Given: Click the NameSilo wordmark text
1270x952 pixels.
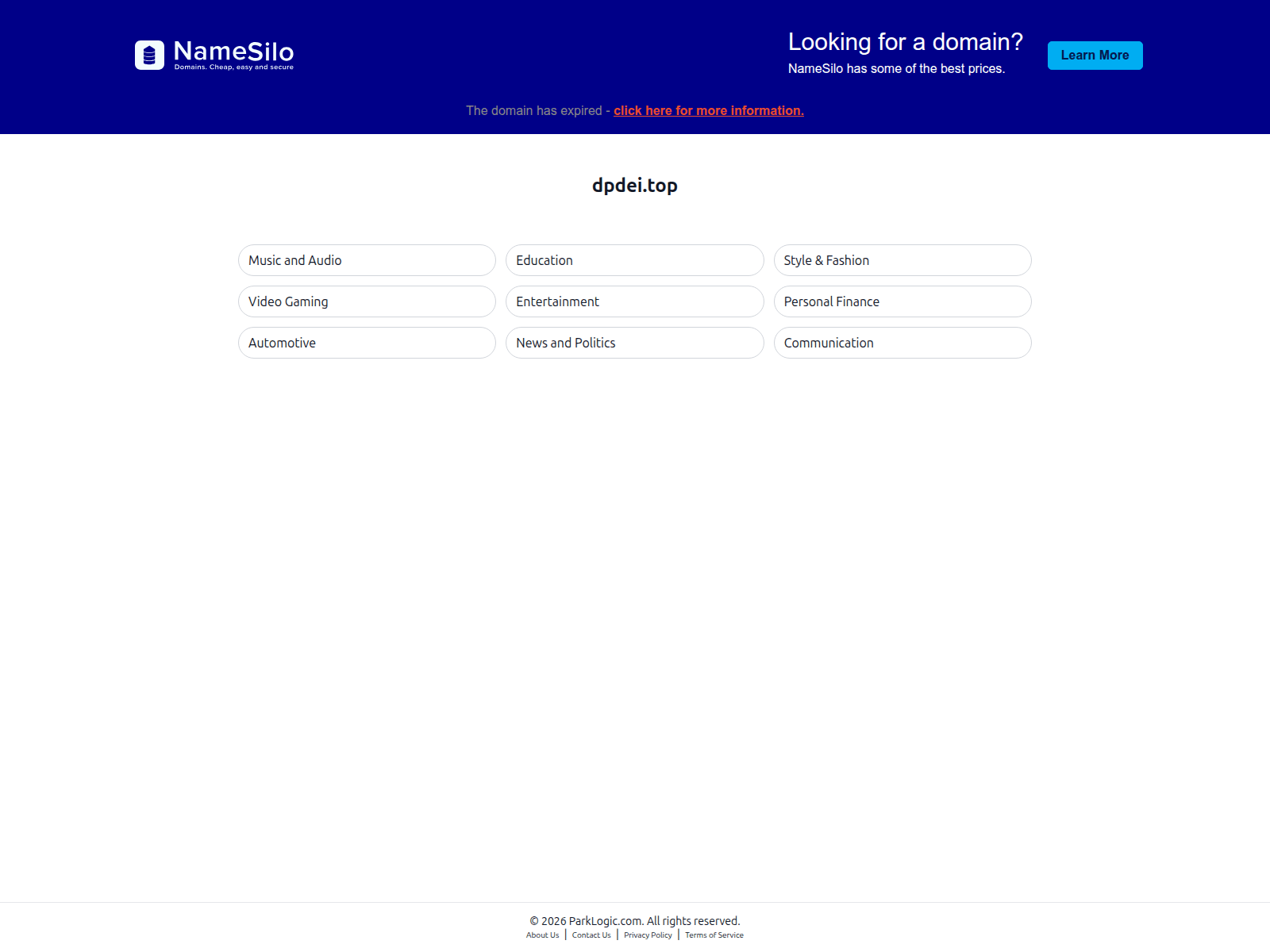Looking at the screenshot, I should pos(234,52).
